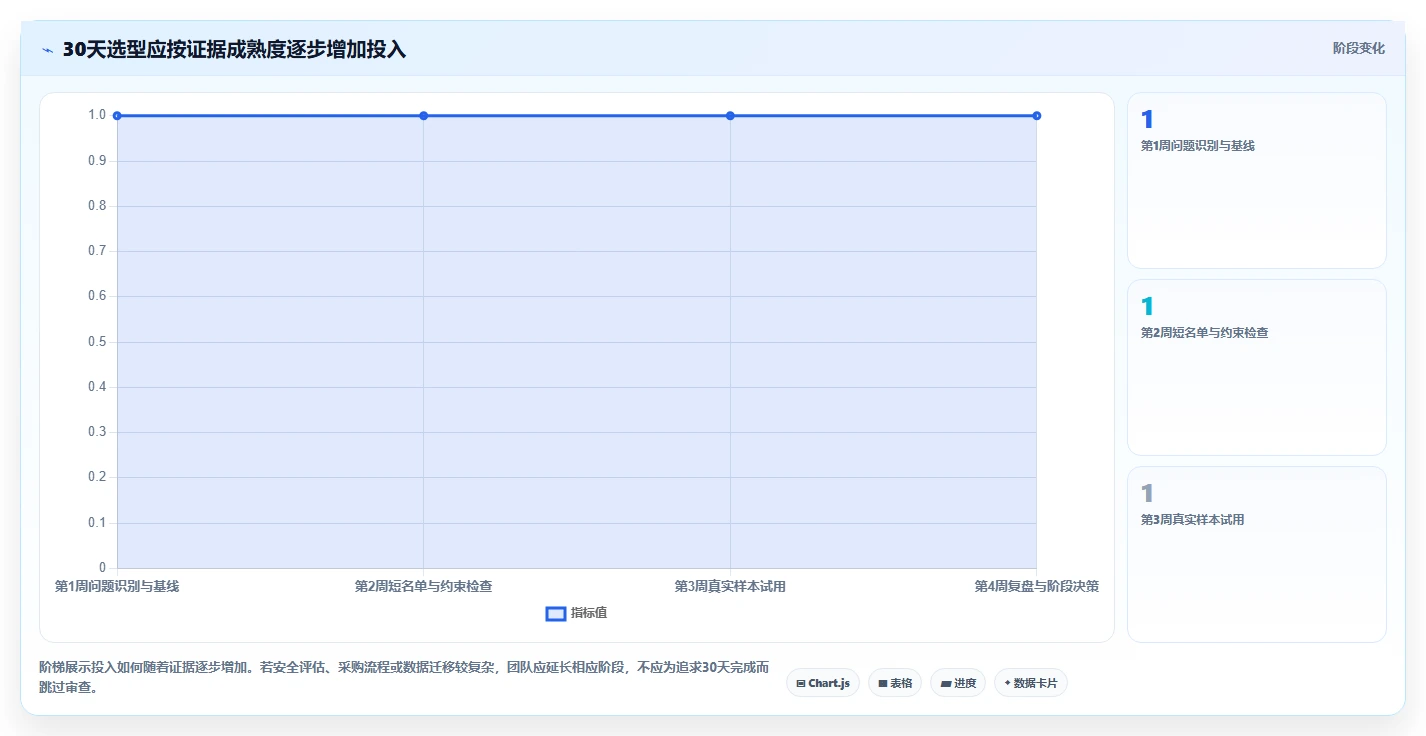Open the 第2周短名单与约束检查 data card
The width and height of the screenshot is (1426, 736).
1257,367
